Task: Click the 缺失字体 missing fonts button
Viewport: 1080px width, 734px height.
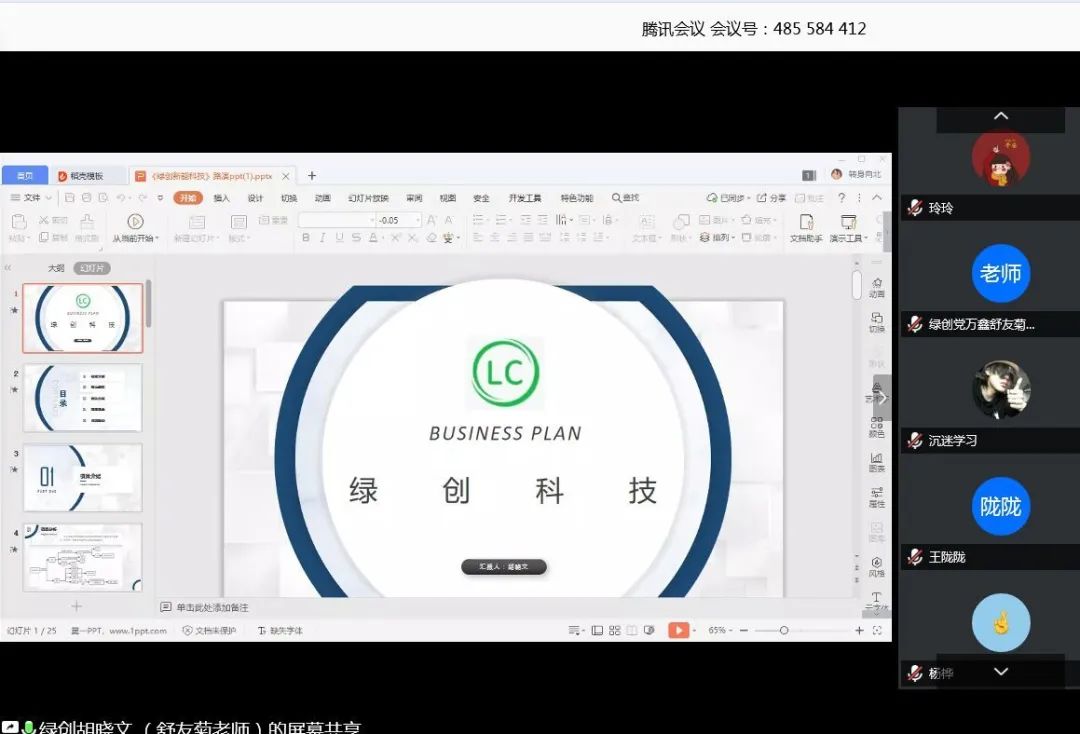Action: pos(280,630)
